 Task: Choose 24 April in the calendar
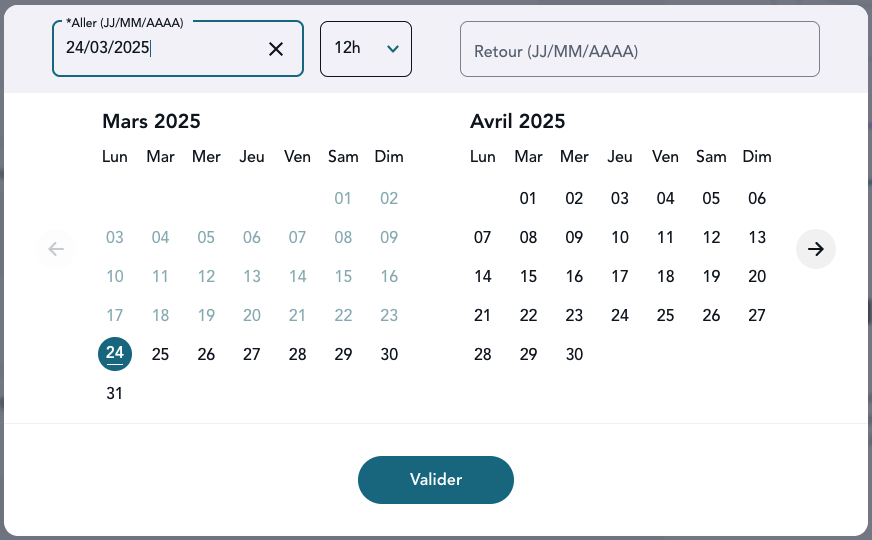(620, 315)
